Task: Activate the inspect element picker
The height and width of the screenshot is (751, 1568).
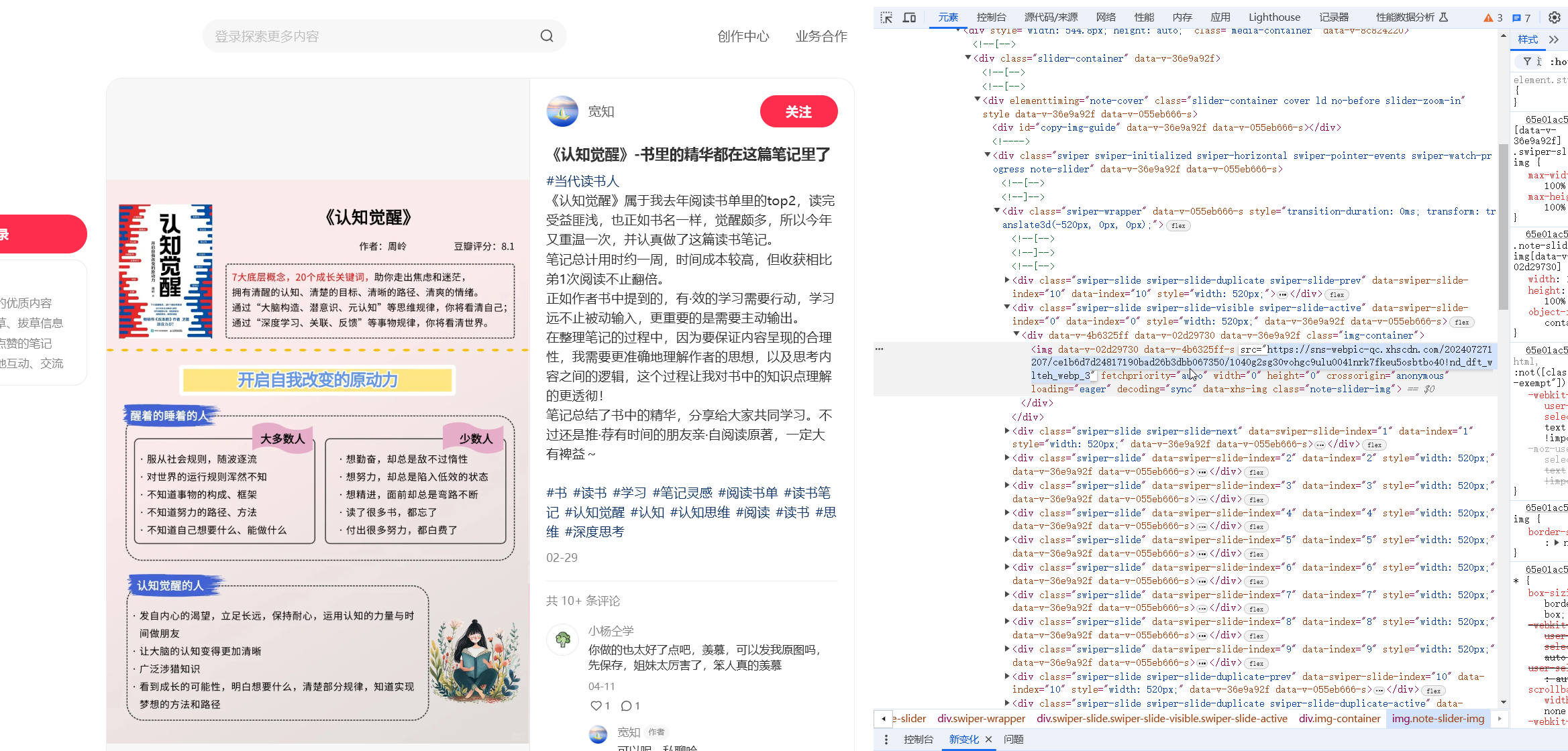Action: [886, 17]
